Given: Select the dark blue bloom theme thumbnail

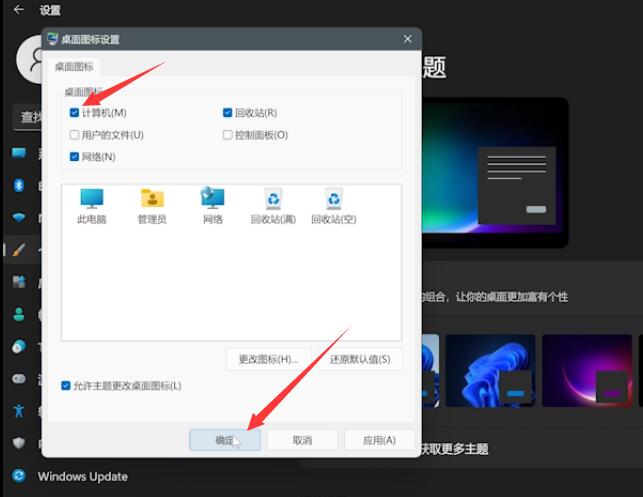Looking at the screenshot, I should point(490,371).
